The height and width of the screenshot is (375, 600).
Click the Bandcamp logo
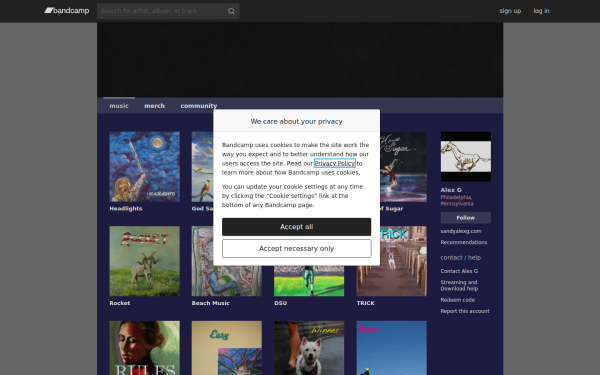coord(67,11)
